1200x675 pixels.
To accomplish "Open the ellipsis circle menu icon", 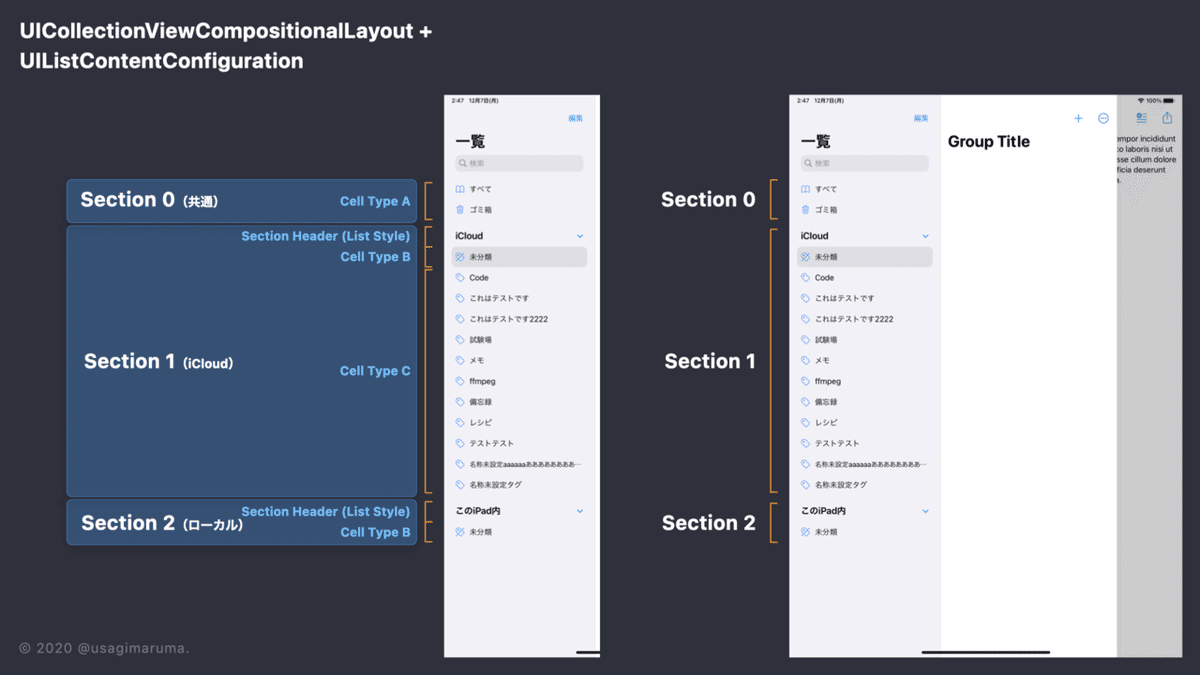I will point(1103,118).
